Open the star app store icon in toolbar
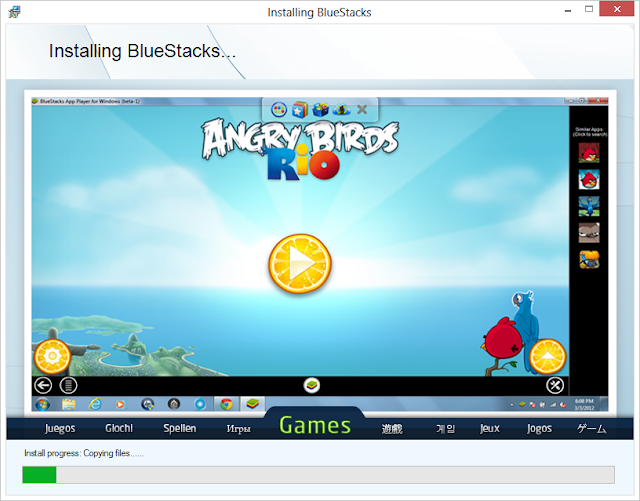 pos(300,109)
